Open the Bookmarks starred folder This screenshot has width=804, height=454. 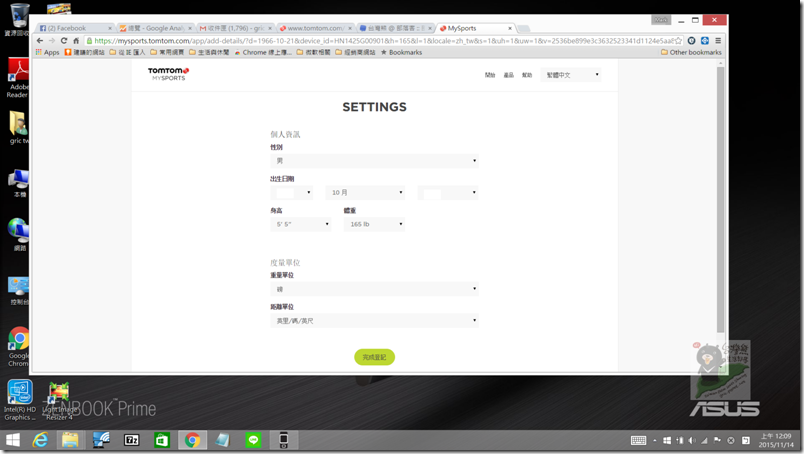click(401, 52)
